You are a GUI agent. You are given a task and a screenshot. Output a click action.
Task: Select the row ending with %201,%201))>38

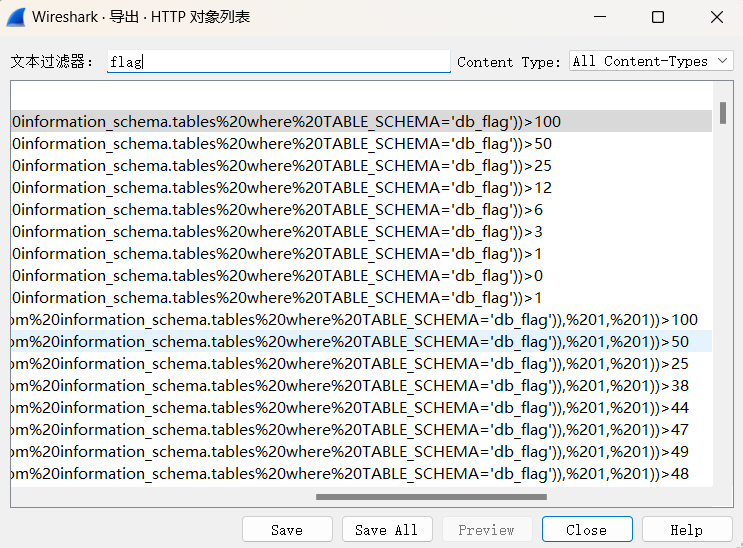point(361,386)
